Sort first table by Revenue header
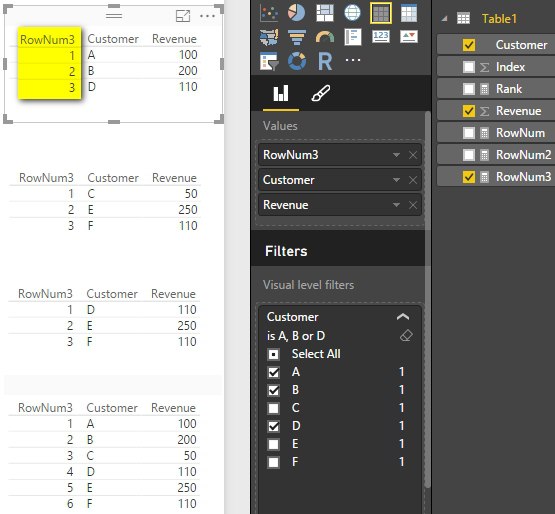This screenshot has height=514, width=555. 174,39
